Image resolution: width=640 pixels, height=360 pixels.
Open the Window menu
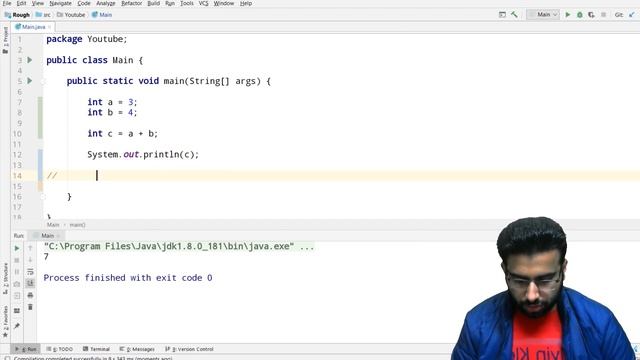click(x=224, y=3)
